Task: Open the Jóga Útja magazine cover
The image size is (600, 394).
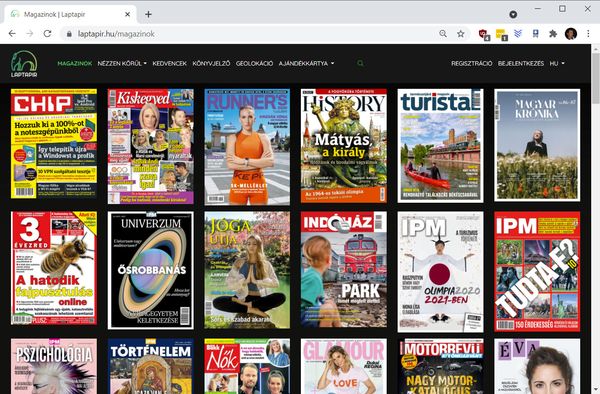Action: point(247,270)
